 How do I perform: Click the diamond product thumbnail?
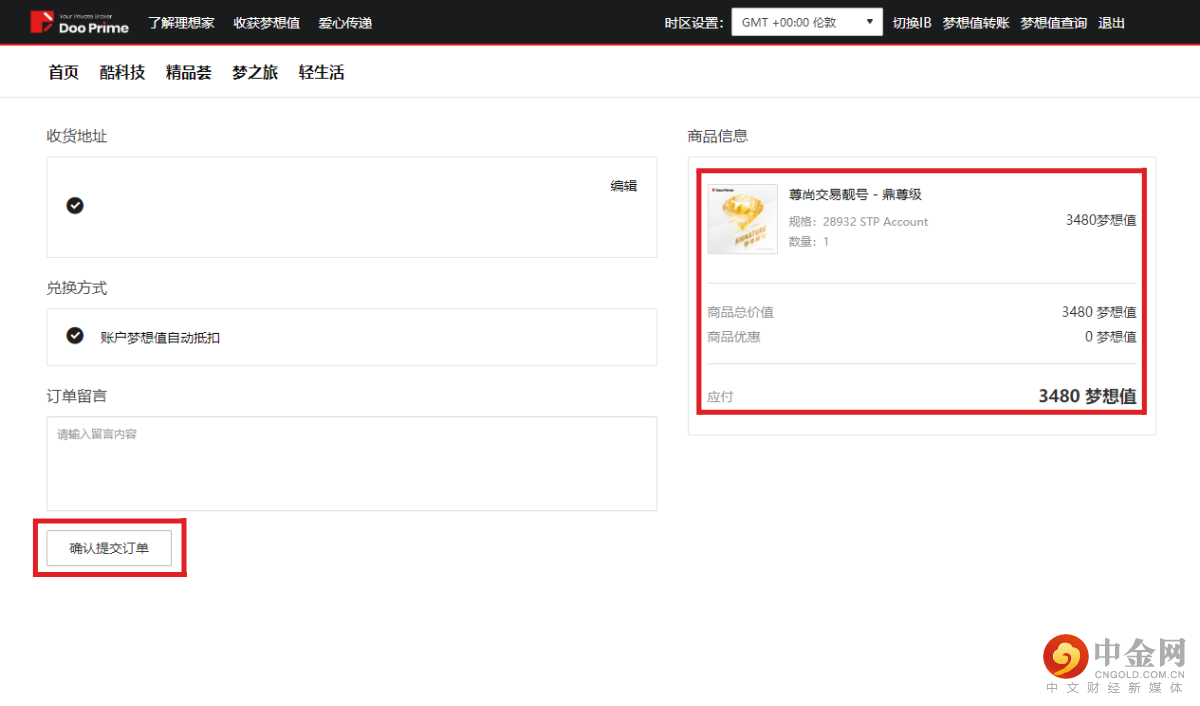click(743, 219)
